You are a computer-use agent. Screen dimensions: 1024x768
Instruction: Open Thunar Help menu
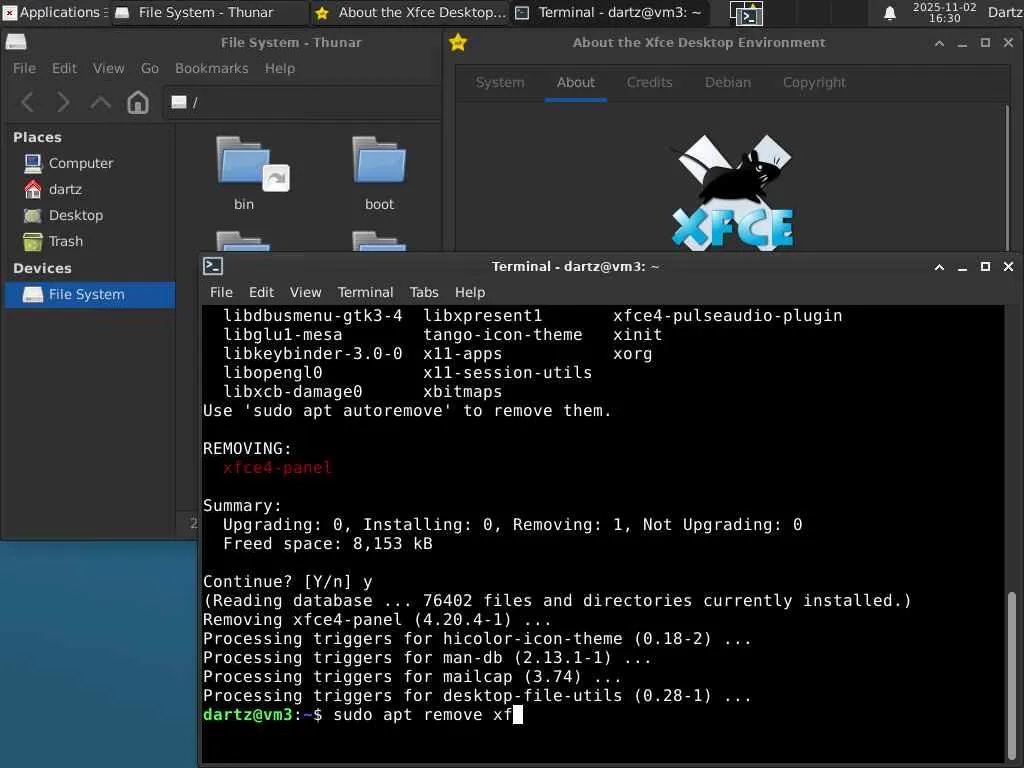280,69
